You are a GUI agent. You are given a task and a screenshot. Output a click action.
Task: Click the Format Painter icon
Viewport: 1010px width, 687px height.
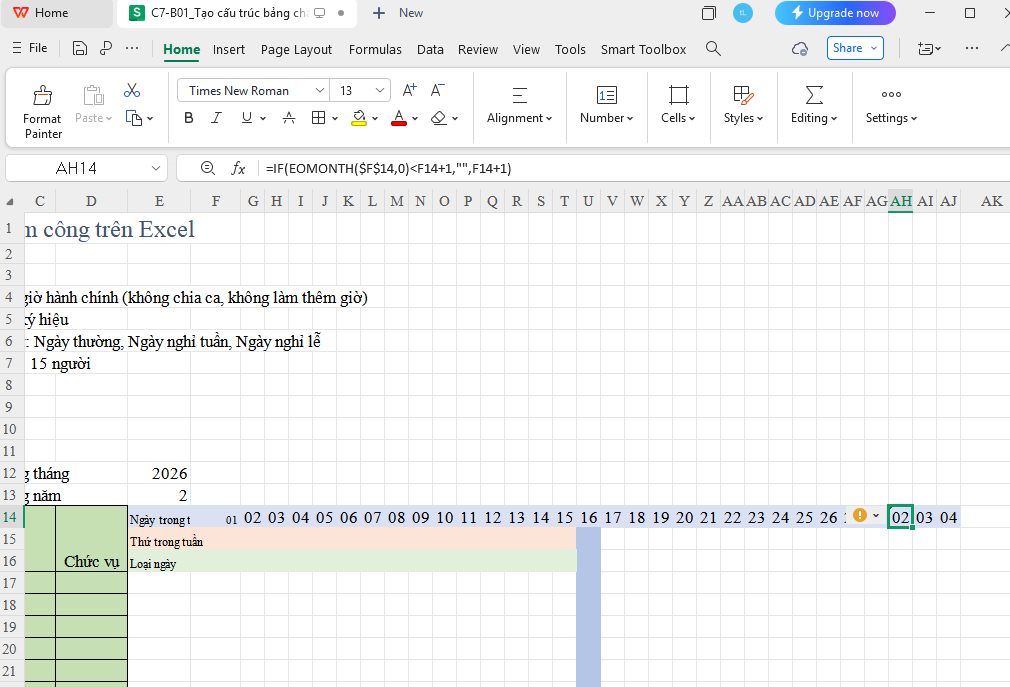pyautogui.click(x=42, y=96)
